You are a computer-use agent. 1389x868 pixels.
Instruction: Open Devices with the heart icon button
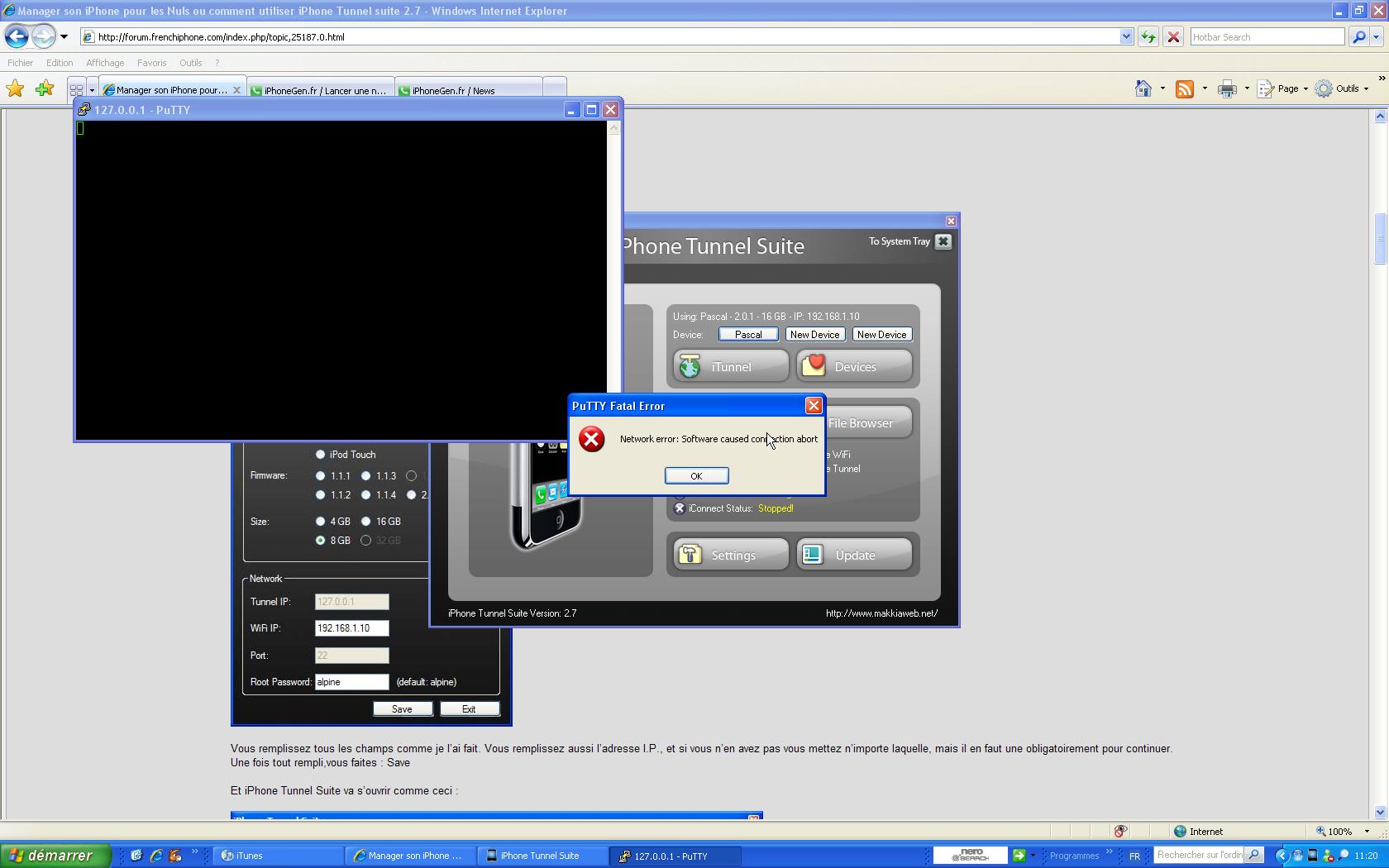point(854,366)
